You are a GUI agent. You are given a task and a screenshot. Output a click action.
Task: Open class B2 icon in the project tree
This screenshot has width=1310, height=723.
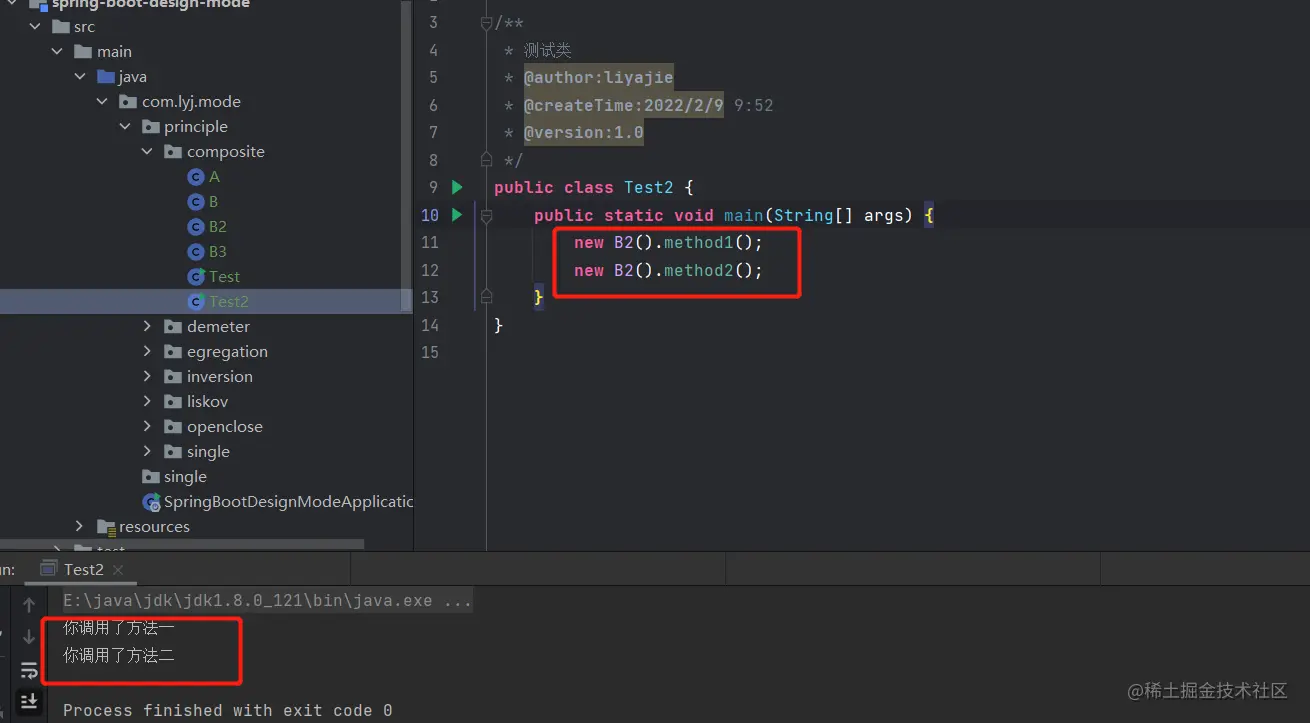coord(196,227)
